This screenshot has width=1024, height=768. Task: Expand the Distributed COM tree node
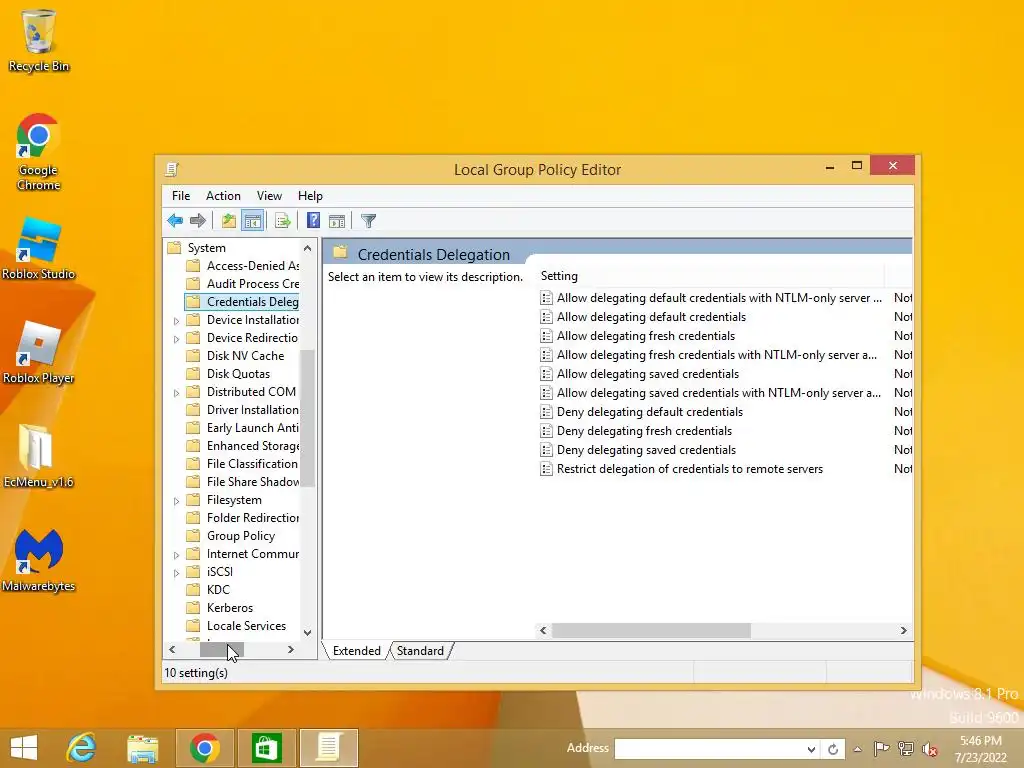click(176, 392)
